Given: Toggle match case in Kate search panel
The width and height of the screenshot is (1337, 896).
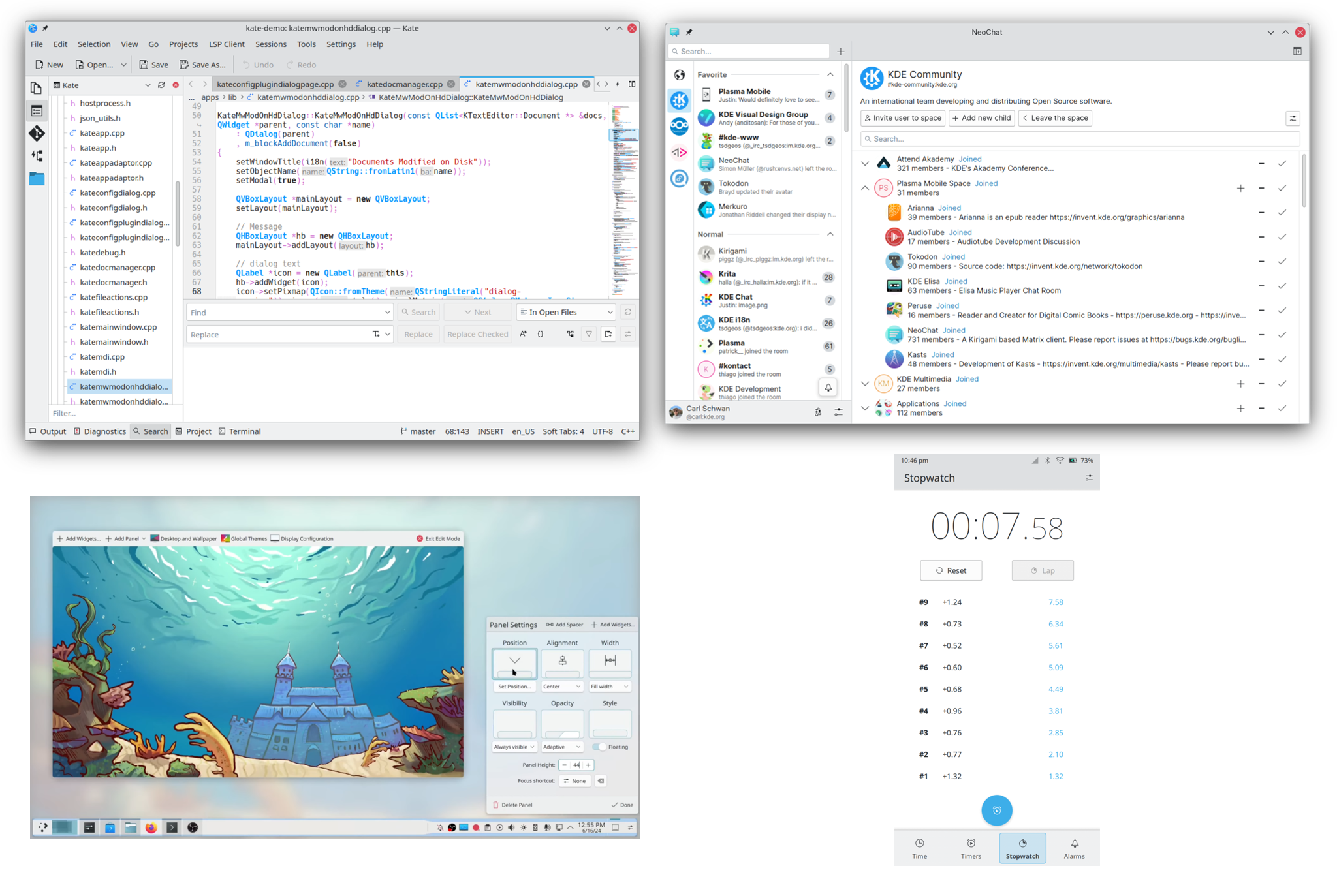Looking at the screenshot, I should 523,334.
